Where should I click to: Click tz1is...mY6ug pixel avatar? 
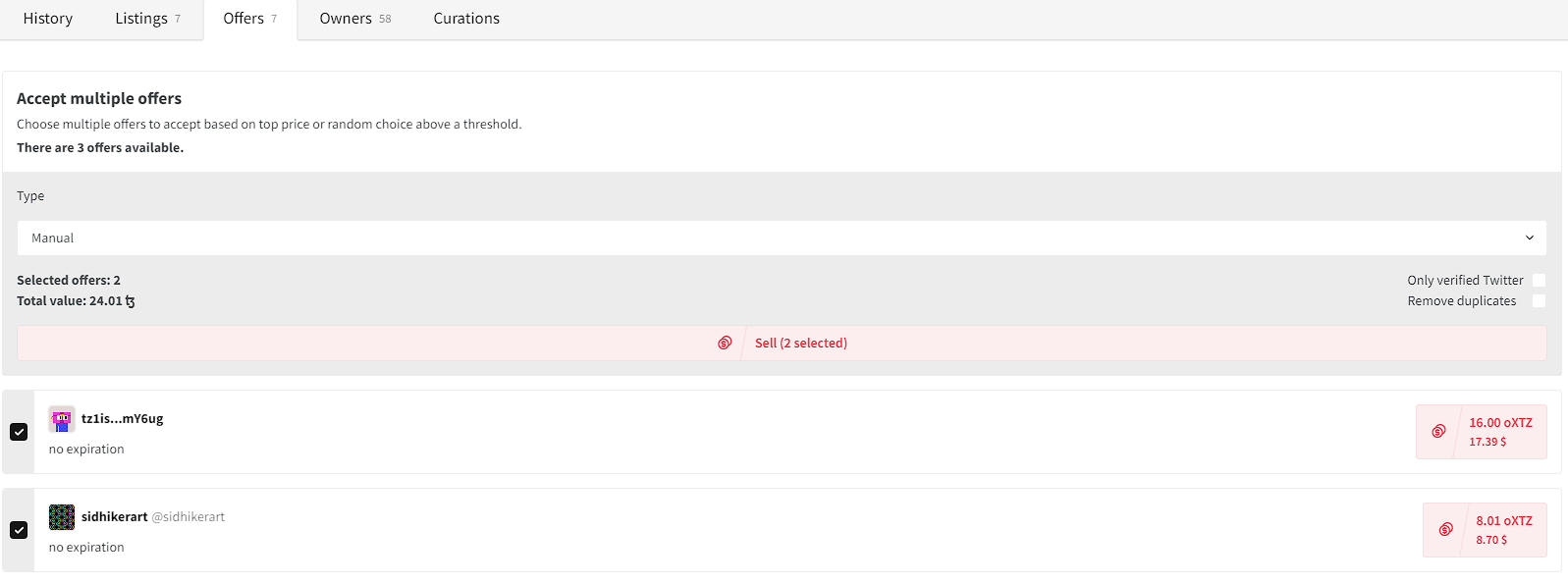tap(62, 419)
